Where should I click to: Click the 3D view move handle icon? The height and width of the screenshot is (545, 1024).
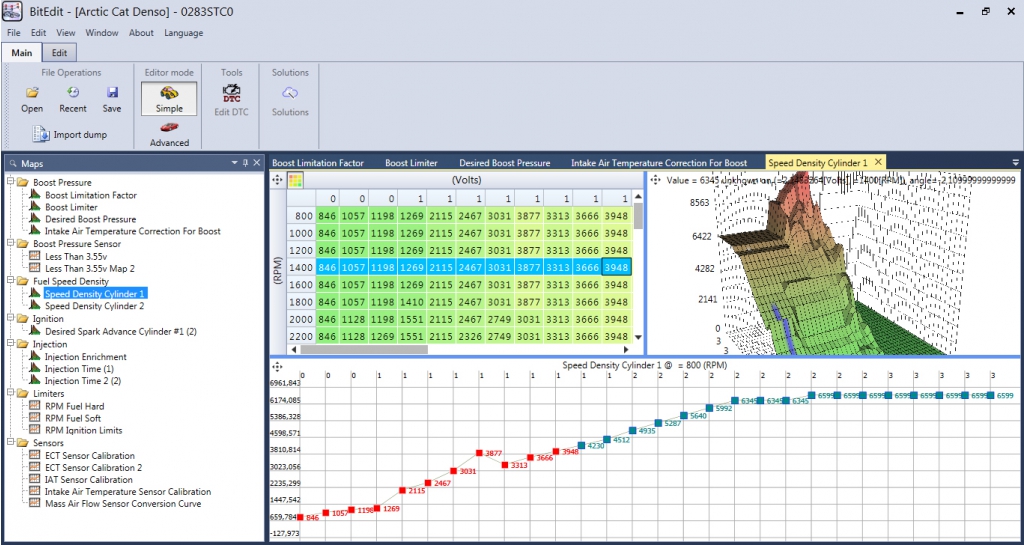[655, 179]
